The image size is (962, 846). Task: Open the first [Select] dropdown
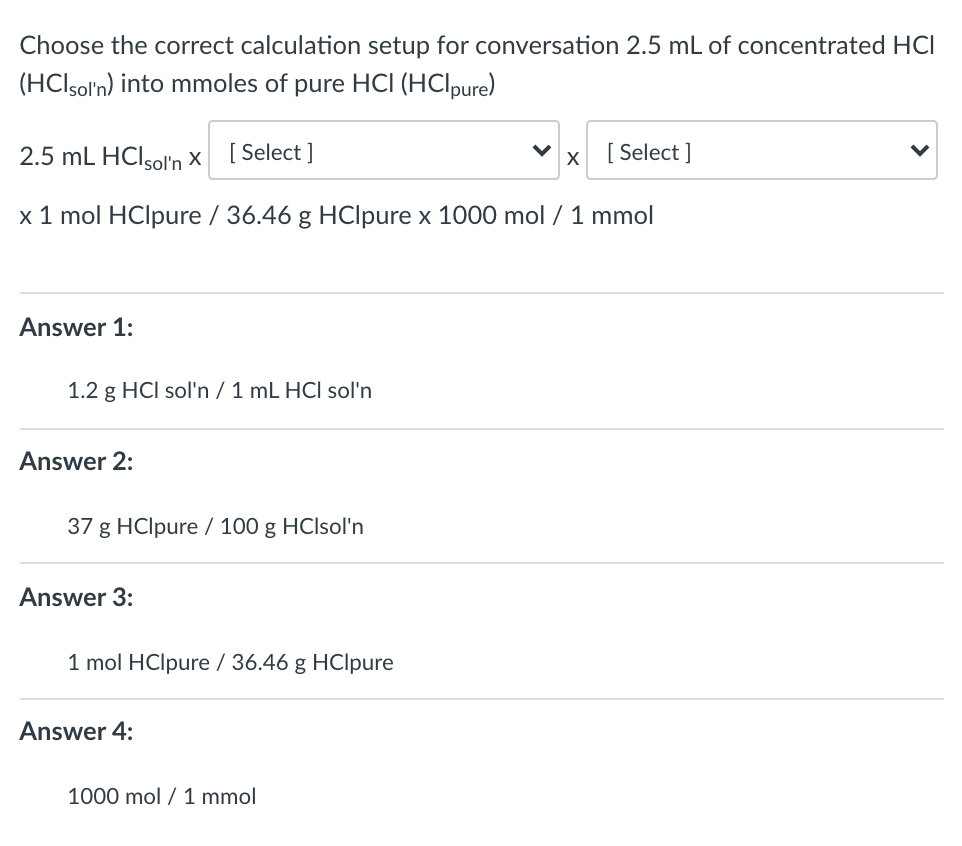(x=380, y=152)
